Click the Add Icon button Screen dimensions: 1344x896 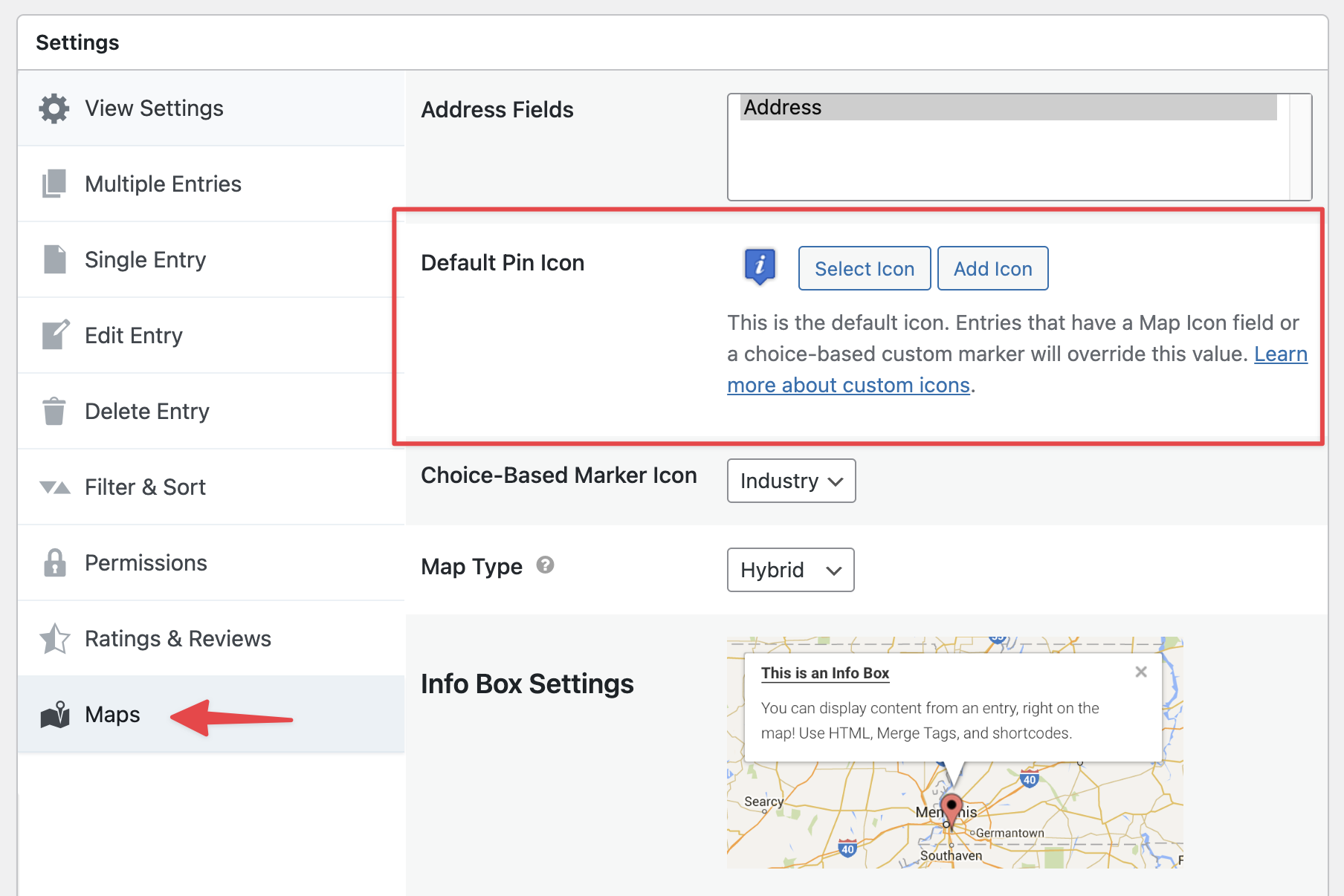tap(993, 268)
